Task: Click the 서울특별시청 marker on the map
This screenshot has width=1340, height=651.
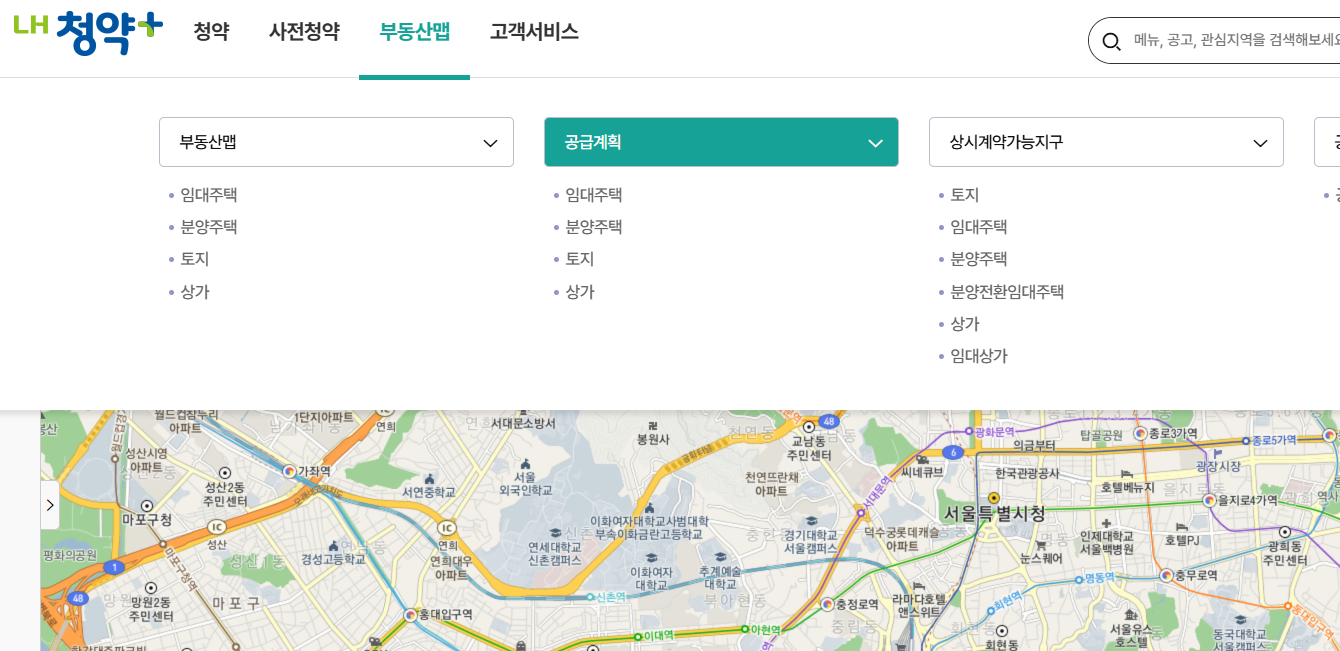Action: click(993, 495)
